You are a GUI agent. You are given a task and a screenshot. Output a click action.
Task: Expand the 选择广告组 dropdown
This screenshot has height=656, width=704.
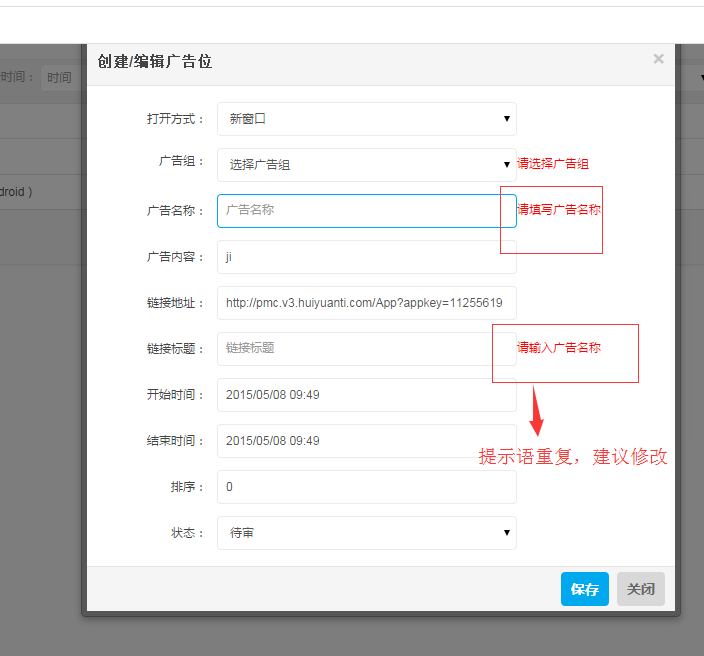click(x=366, y=165)
